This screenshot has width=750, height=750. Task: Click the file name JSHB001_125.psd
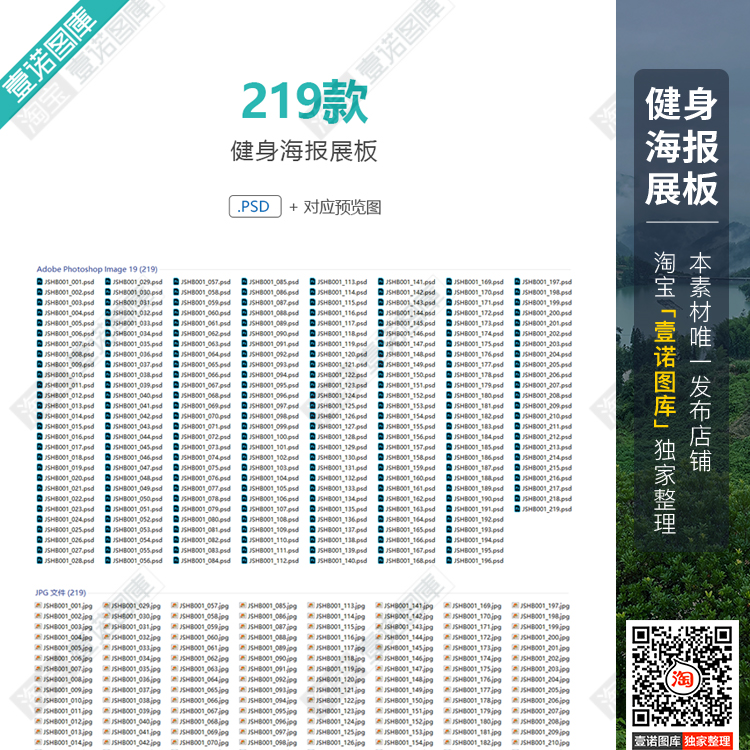click(x=342, y=406)
